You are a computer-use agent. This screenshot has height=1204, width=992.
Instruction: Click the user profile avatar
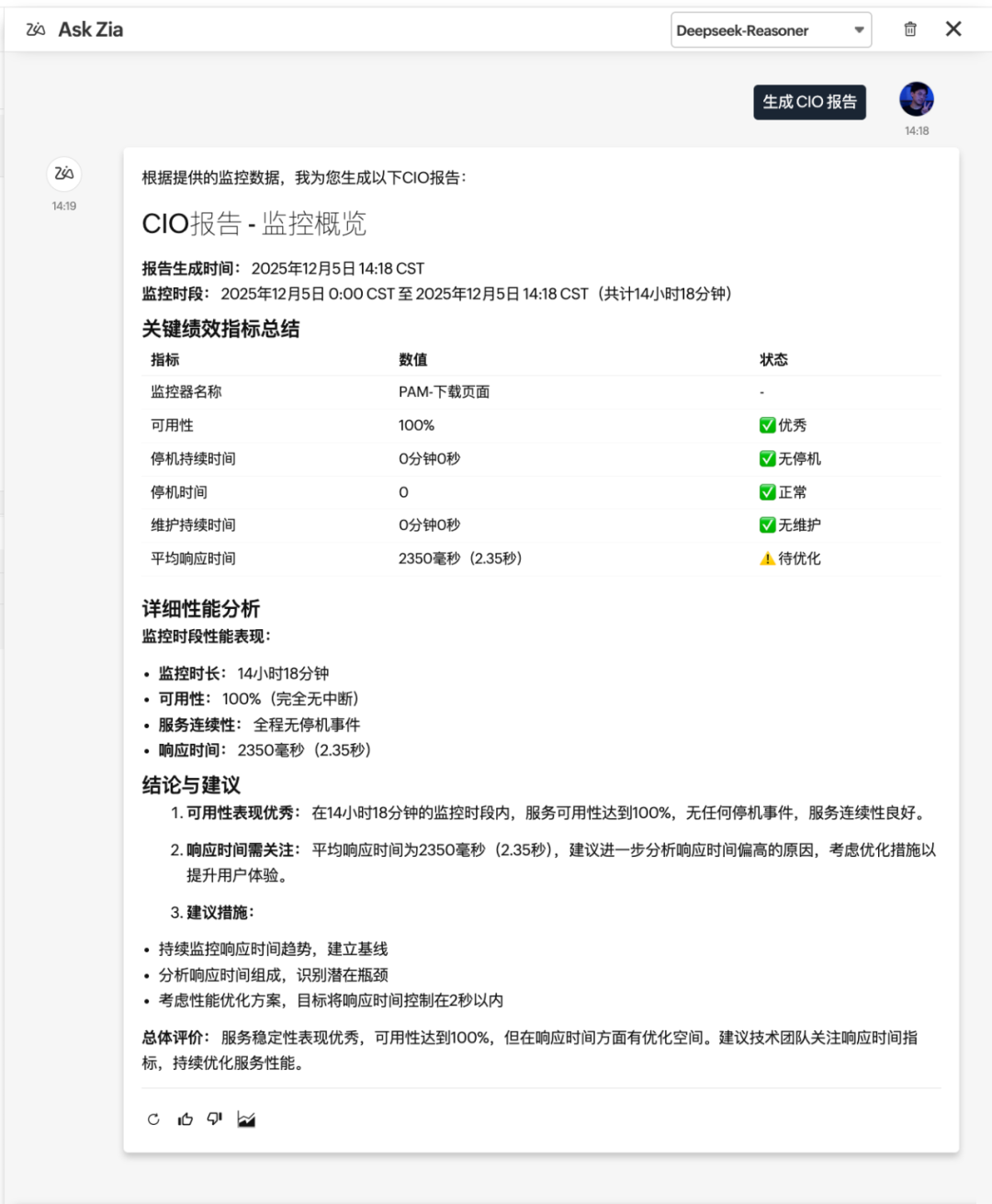pos(916,99)
